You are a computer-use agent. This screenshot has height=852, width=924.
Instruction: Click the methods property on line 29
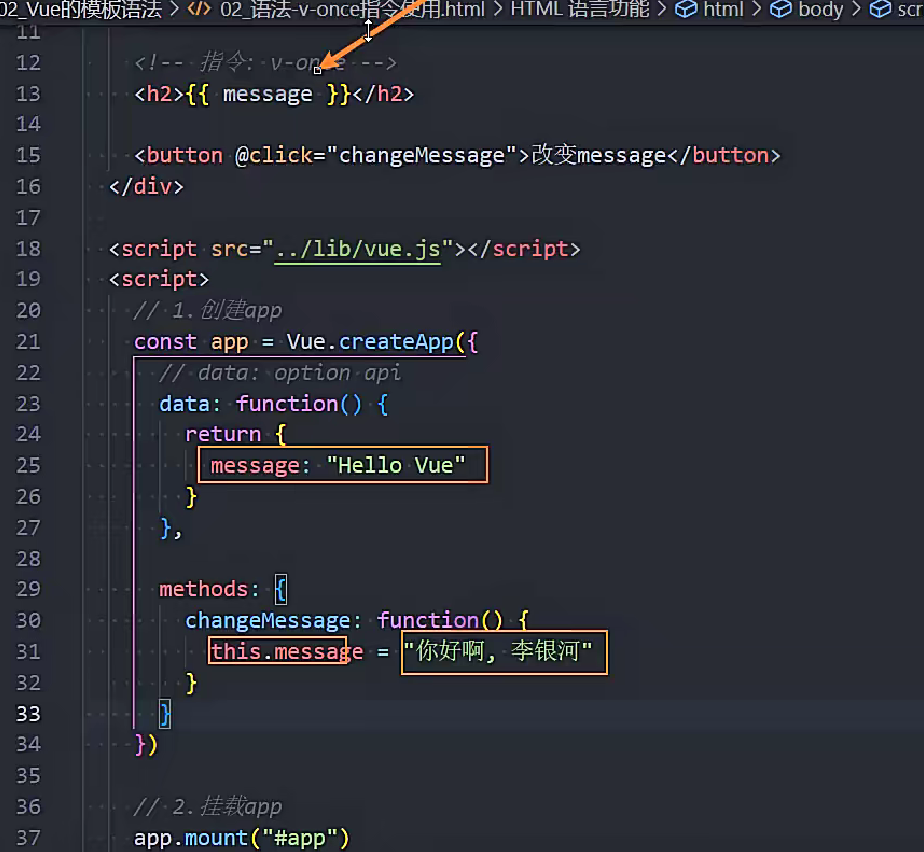tap(203, 589)
